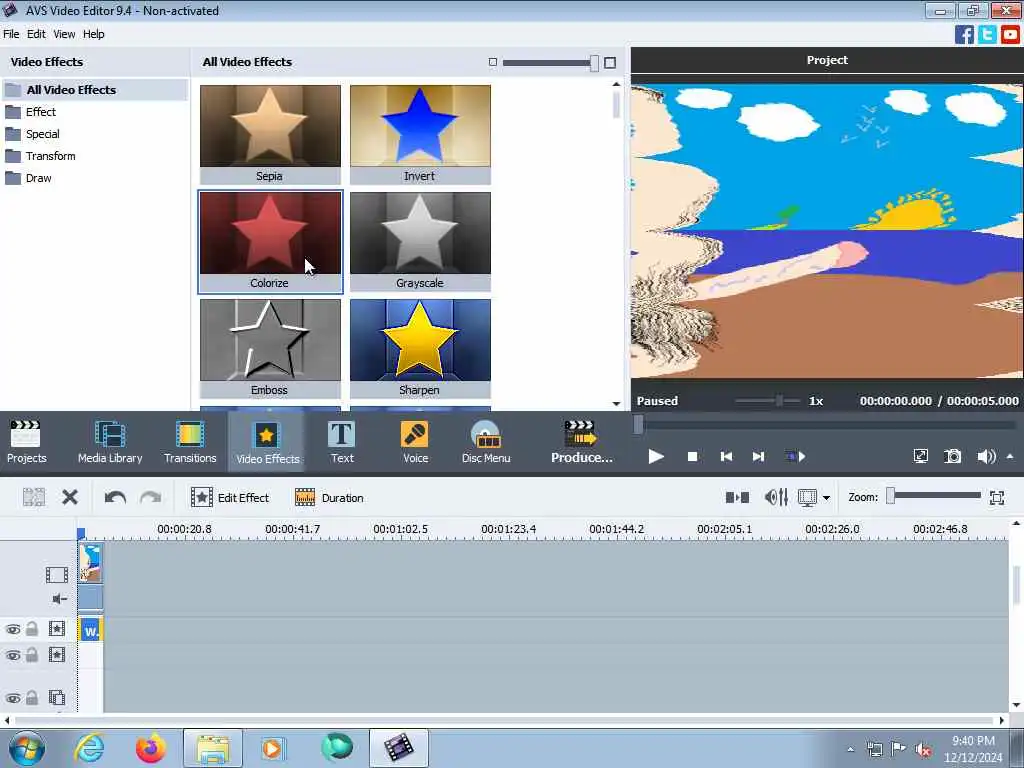Click the main video track film icon

(x=57, y=575)
